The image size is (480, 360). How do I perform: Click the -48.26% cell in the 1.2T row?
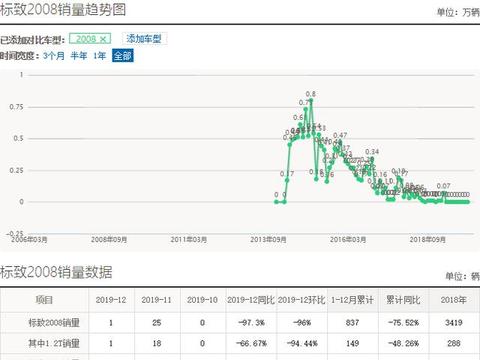coord(404,343)
